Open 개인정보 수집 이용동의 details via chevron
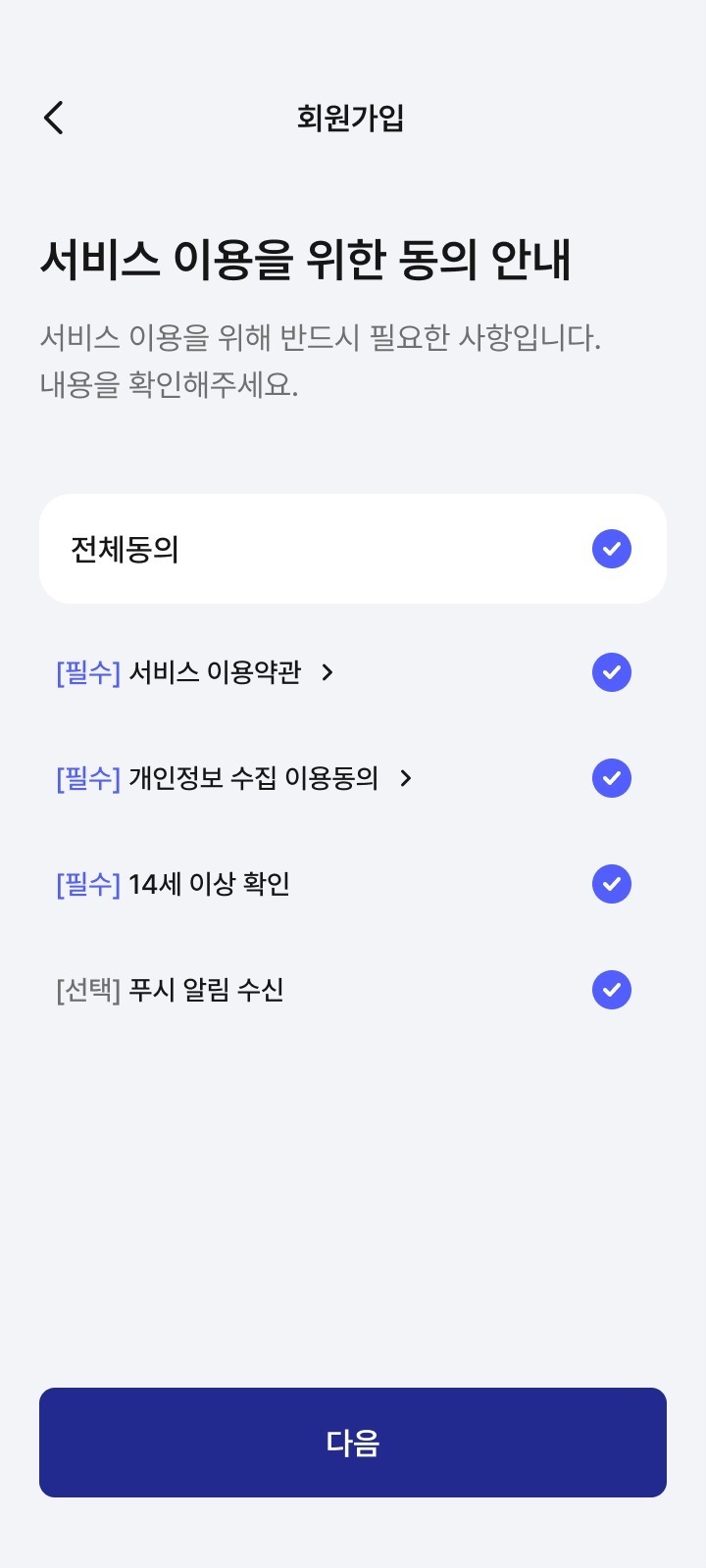This screenshot has width=706, height=1568. point(405,778)
